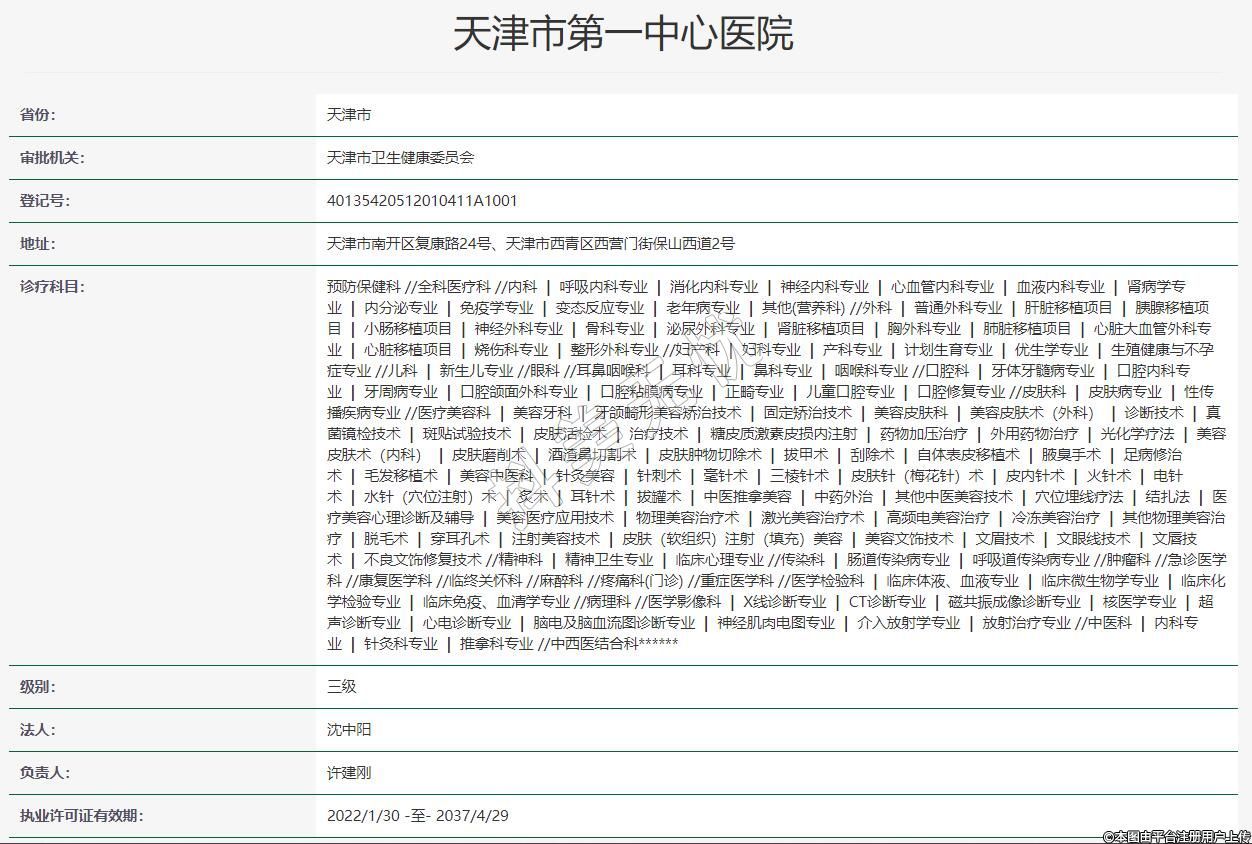Screen dimensions: 1252x844
Task: Select the 诊疗科目 field label
Action: point(52,287)
